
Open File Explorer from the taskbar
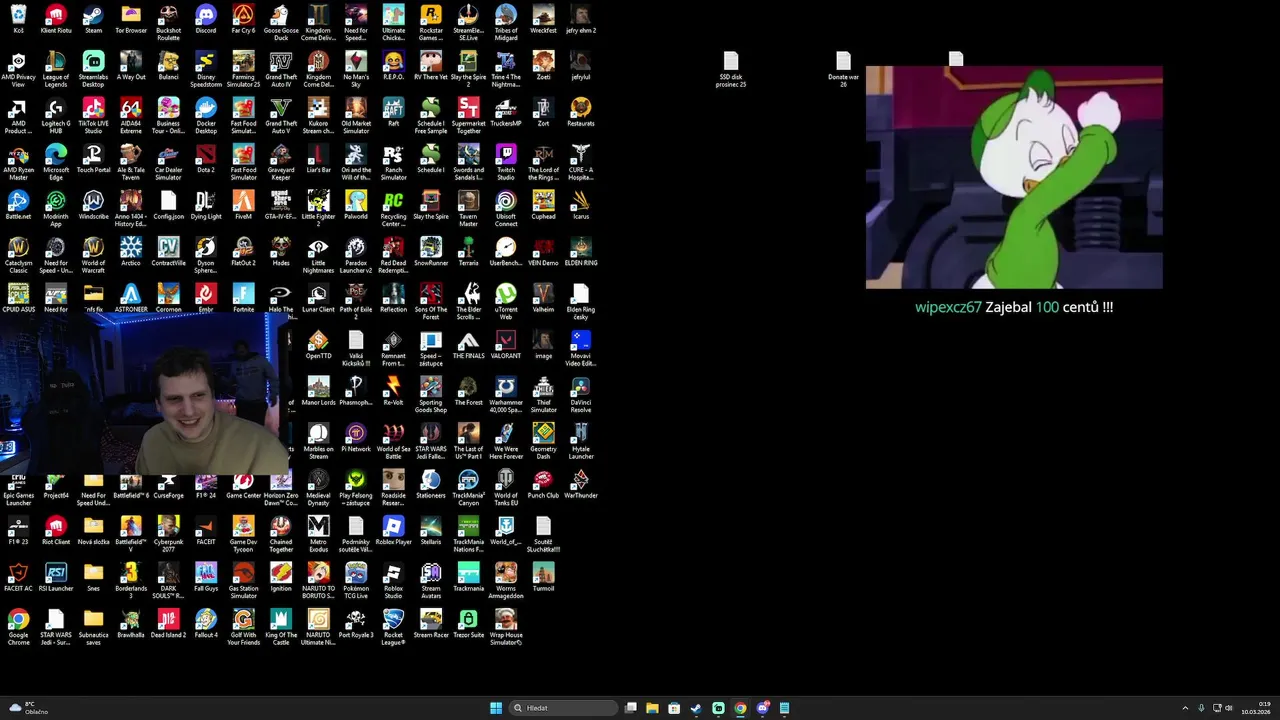click(x=652, y=708)
